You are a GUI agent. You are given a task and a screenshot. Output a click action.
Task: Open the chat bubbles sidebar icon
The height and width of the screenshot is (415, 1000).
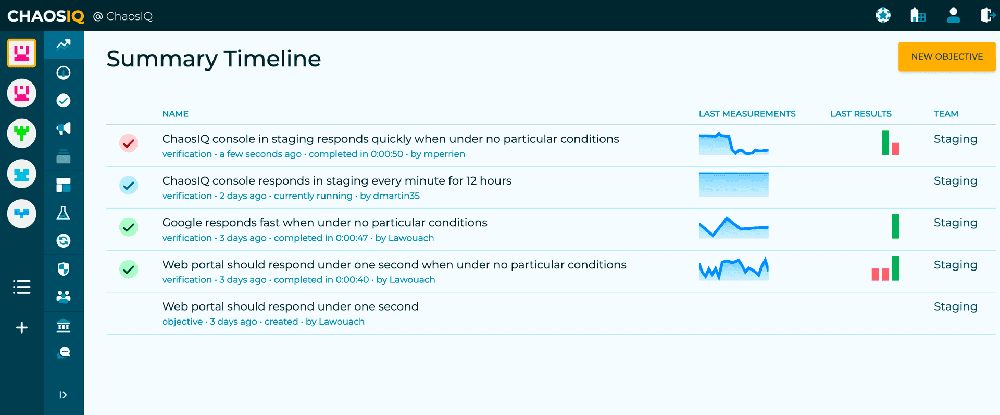point(63,353)
